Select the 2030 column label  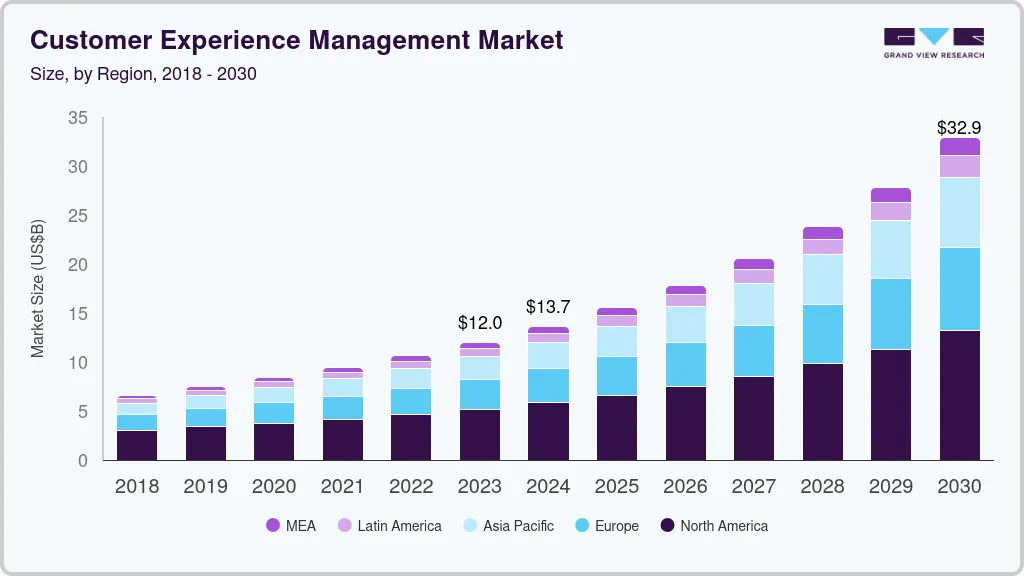pyautogui.click(x=959, y=487)
